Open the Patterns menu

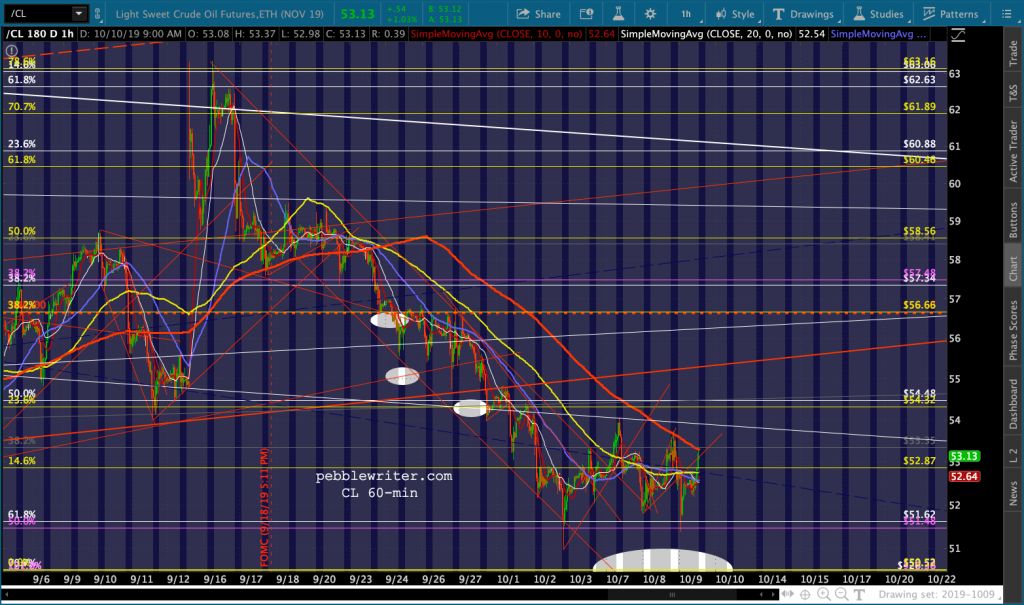[952, 14]
